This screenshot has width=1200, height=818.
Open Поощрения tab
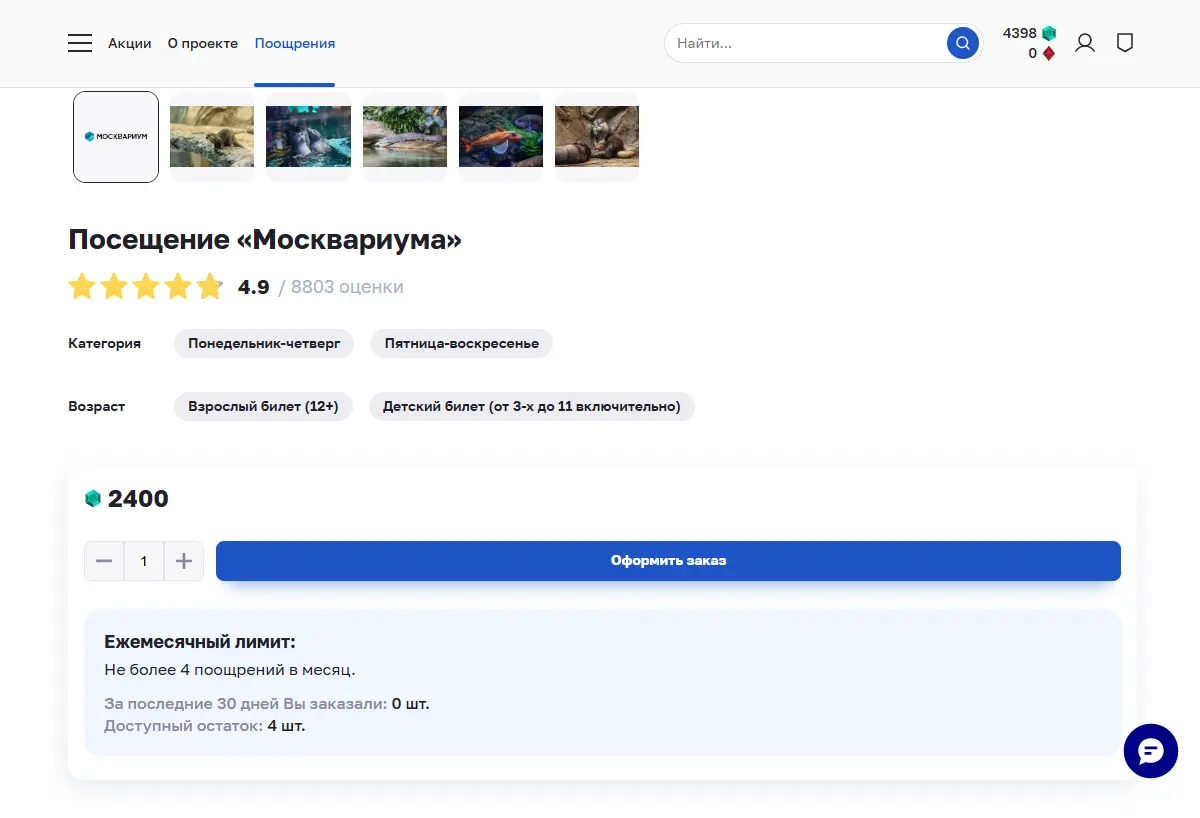tap(295, 43)
